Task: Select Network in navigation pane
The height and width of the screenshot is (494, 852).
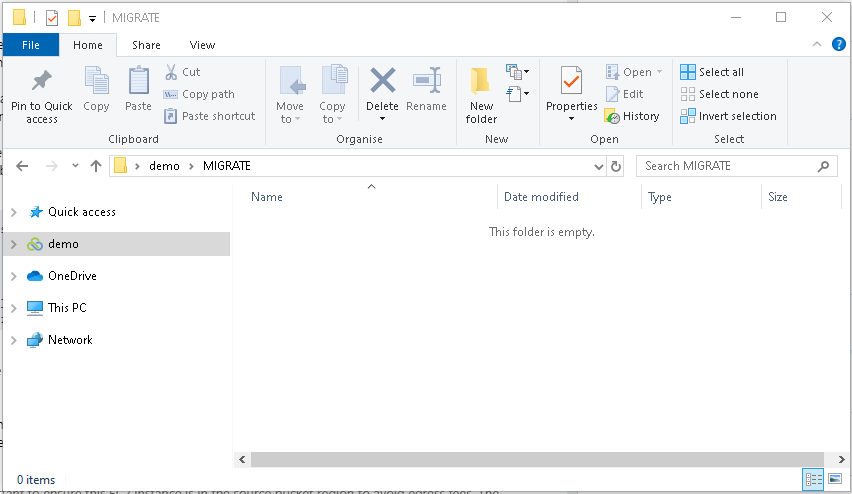Action: (x=70, y=340)
